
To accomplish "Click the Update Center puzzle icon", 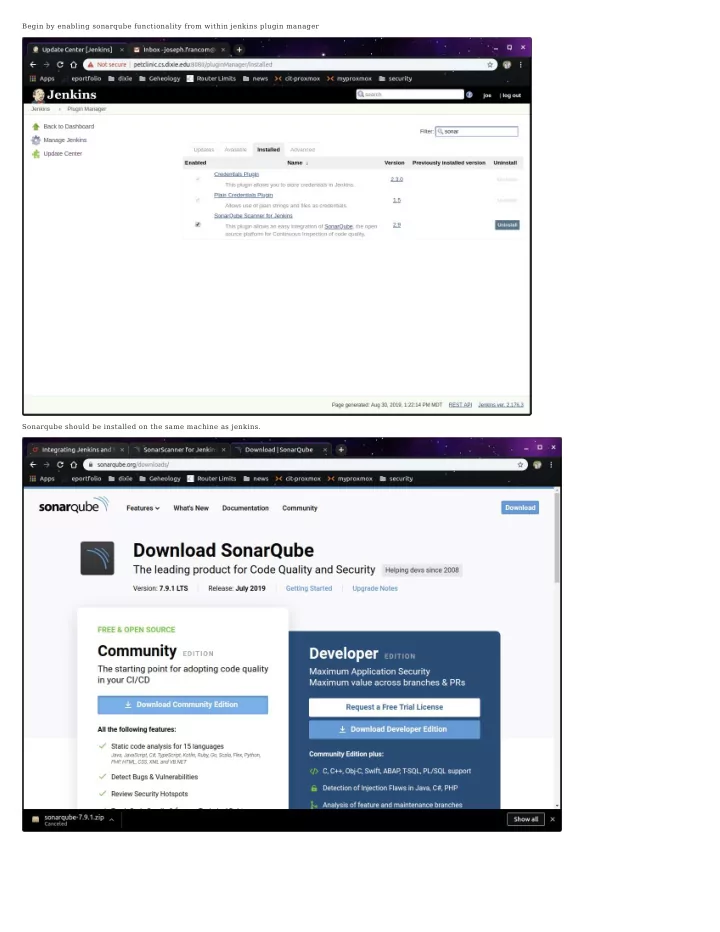I will click(36, 154).
